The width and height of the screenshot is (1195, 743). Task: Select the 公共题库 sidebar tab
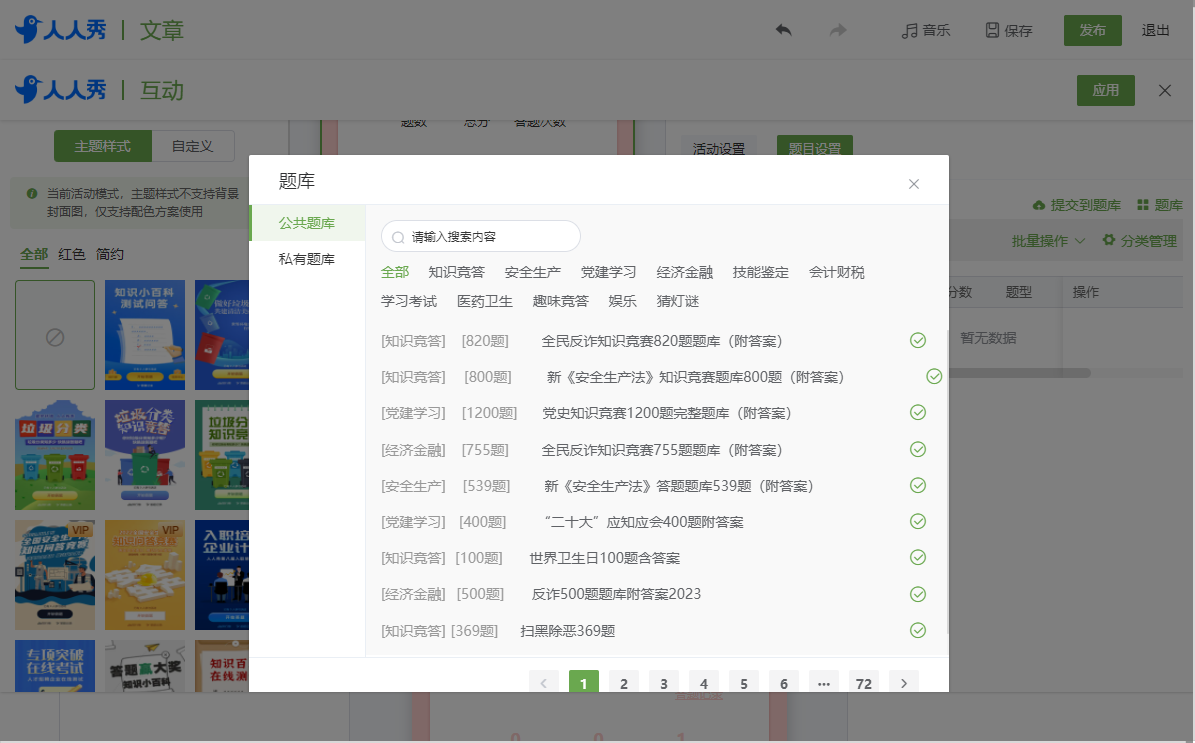click(x=307, y=223)
